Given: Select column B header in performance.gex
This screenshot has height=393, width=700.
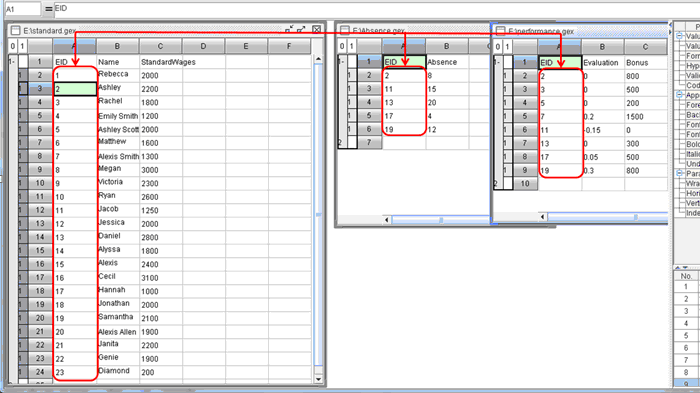Looking at the screenshot, I should (603, 47).
